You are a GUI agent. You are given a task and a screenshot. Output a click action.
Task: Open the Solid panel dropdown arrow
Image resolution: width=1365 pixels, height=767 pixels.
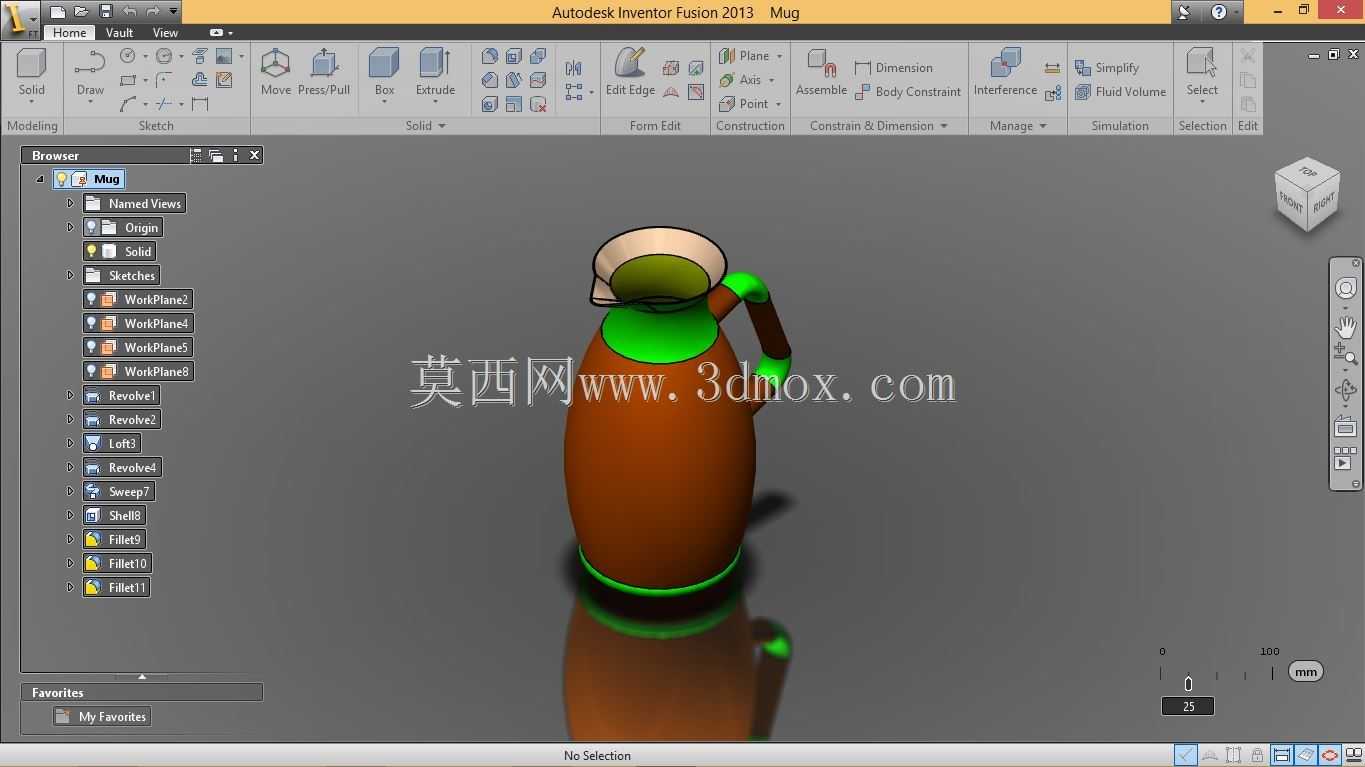pos(441,126)
